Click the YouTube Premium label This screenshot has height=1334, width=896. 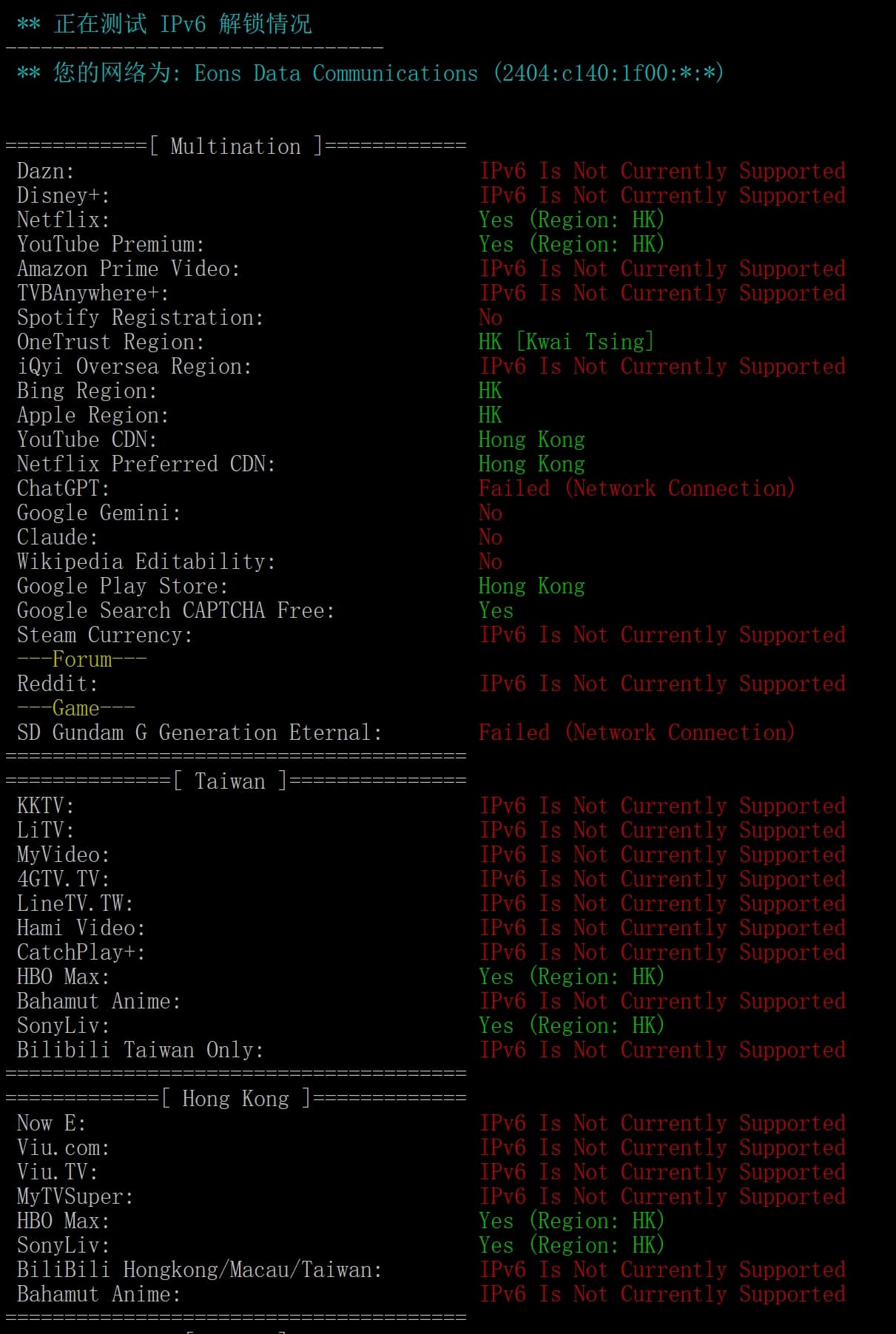[x=110, y=244]
